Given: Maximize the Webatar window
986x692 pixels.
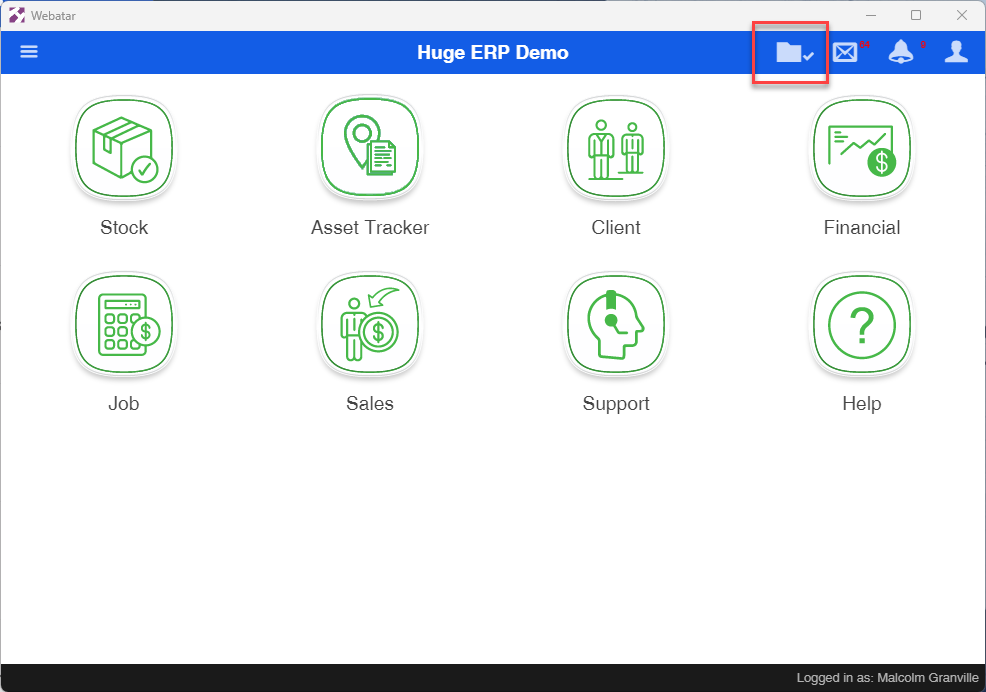Looking at the screenshot, I should [916, 15].
